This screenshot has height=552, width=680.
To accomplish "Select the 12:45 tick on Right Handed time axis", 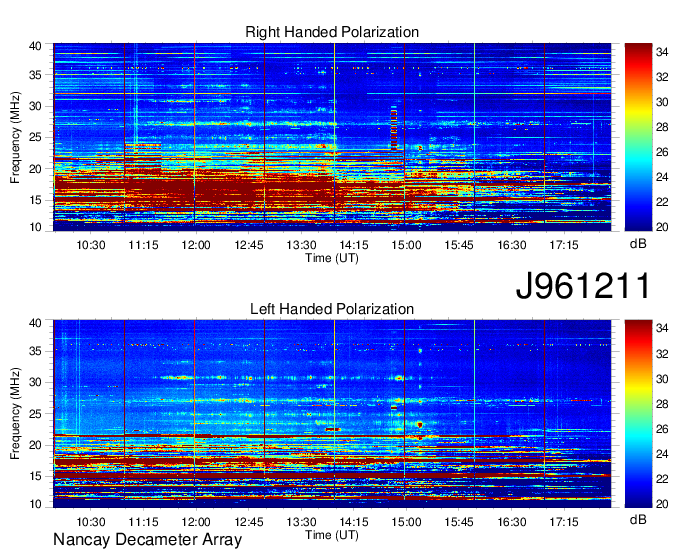I will pos(249,245).
